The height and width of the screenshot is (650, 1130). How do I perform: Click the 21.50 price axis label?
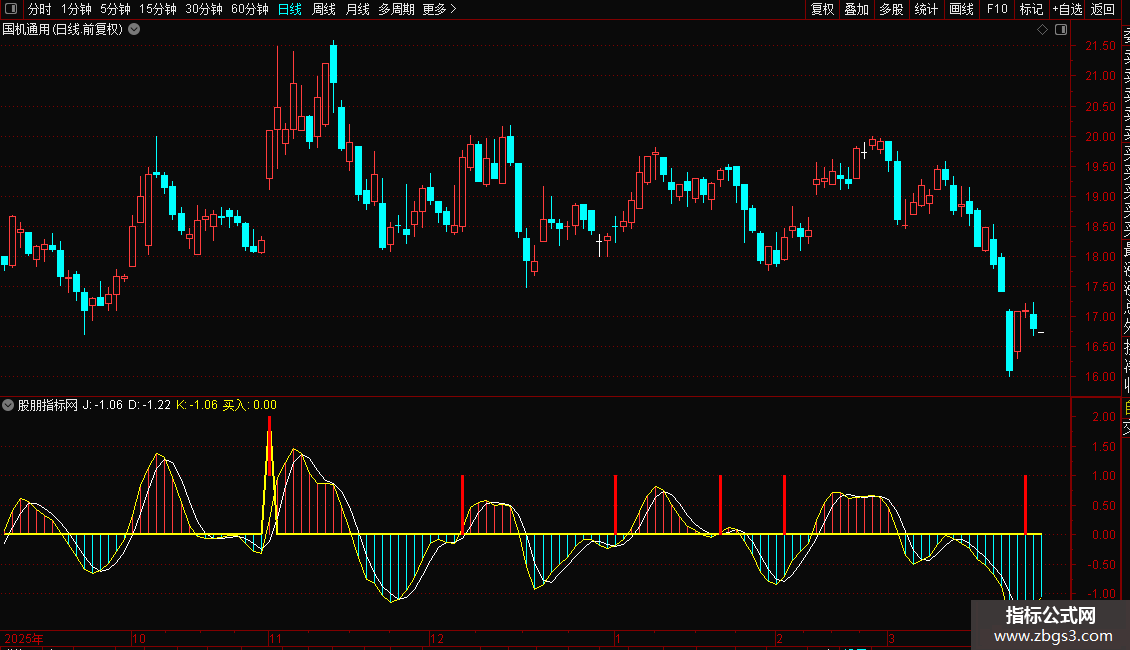pyautogui.click(x=1100, y=45)
